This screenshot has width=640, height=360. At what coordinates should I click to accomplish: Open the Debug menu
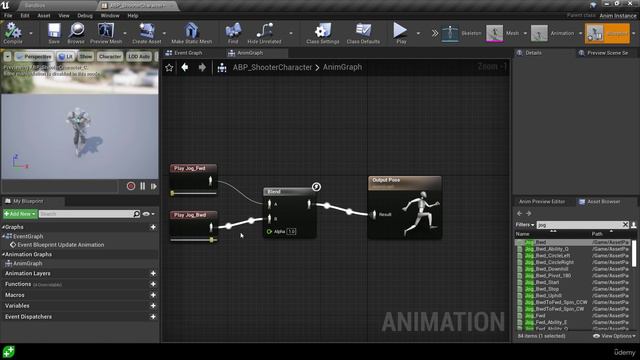85,16
